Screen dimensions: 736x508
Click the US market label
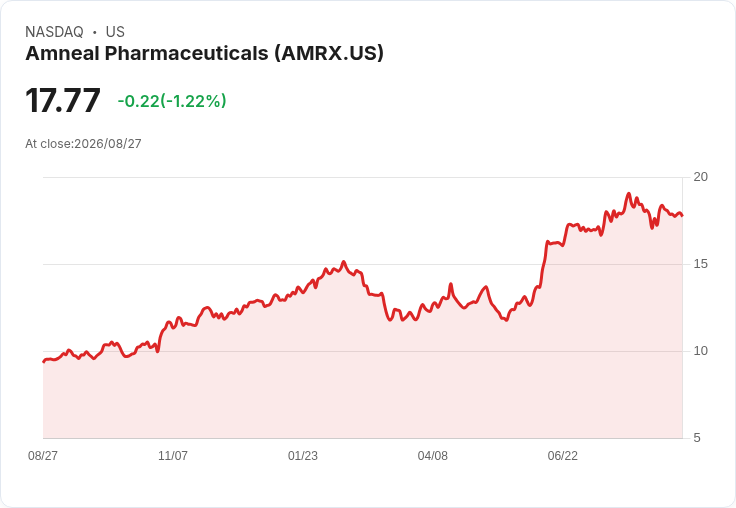click(115, 32)
